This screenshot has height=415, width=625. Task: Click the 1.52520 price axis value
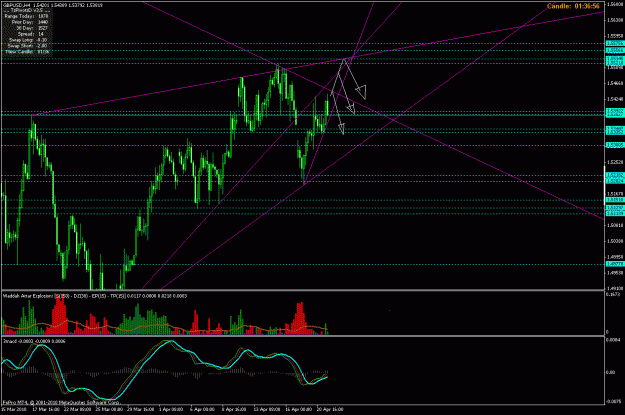[x=616, y=162]
